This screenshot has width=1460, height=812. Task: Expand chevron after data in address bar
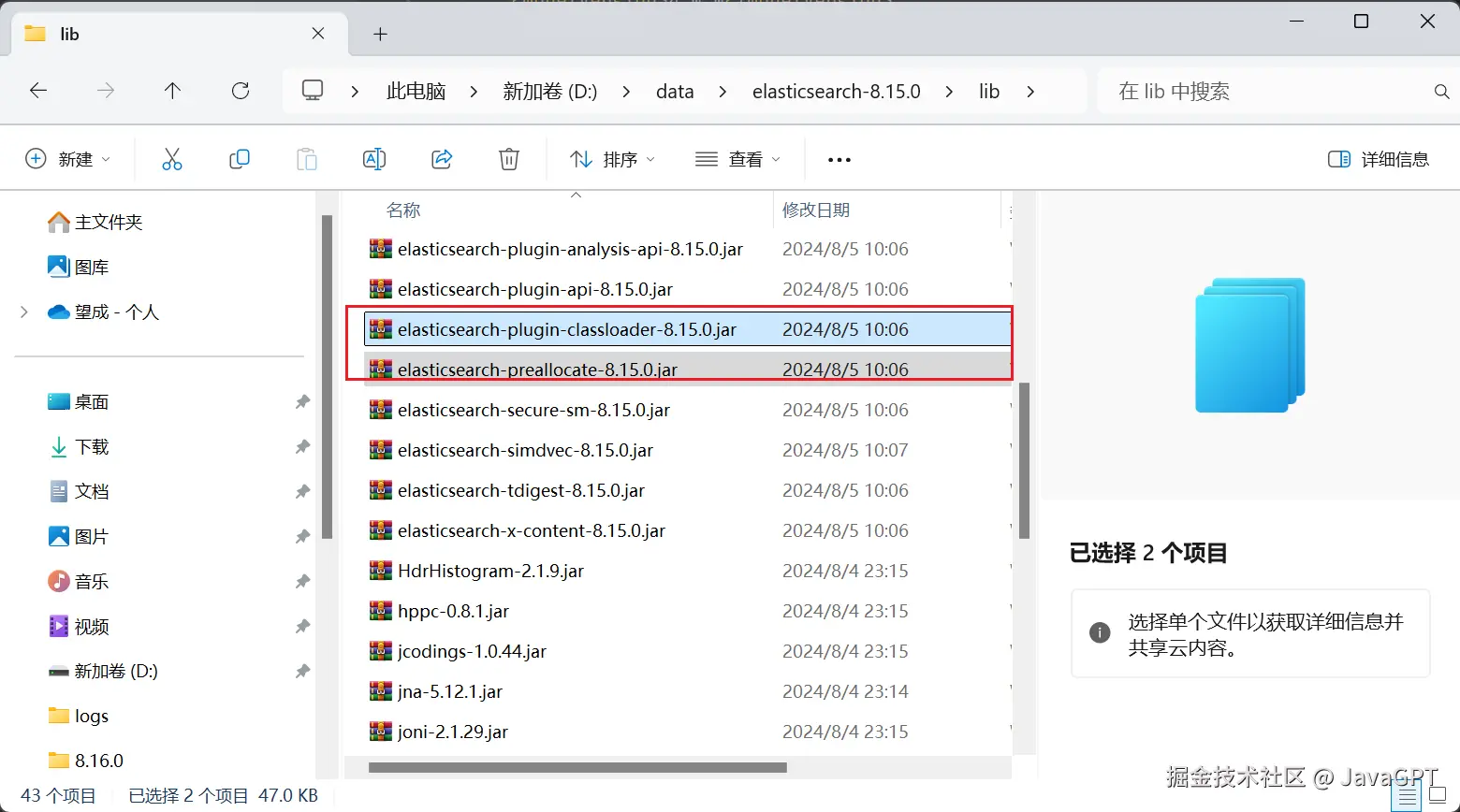[723, 92]
